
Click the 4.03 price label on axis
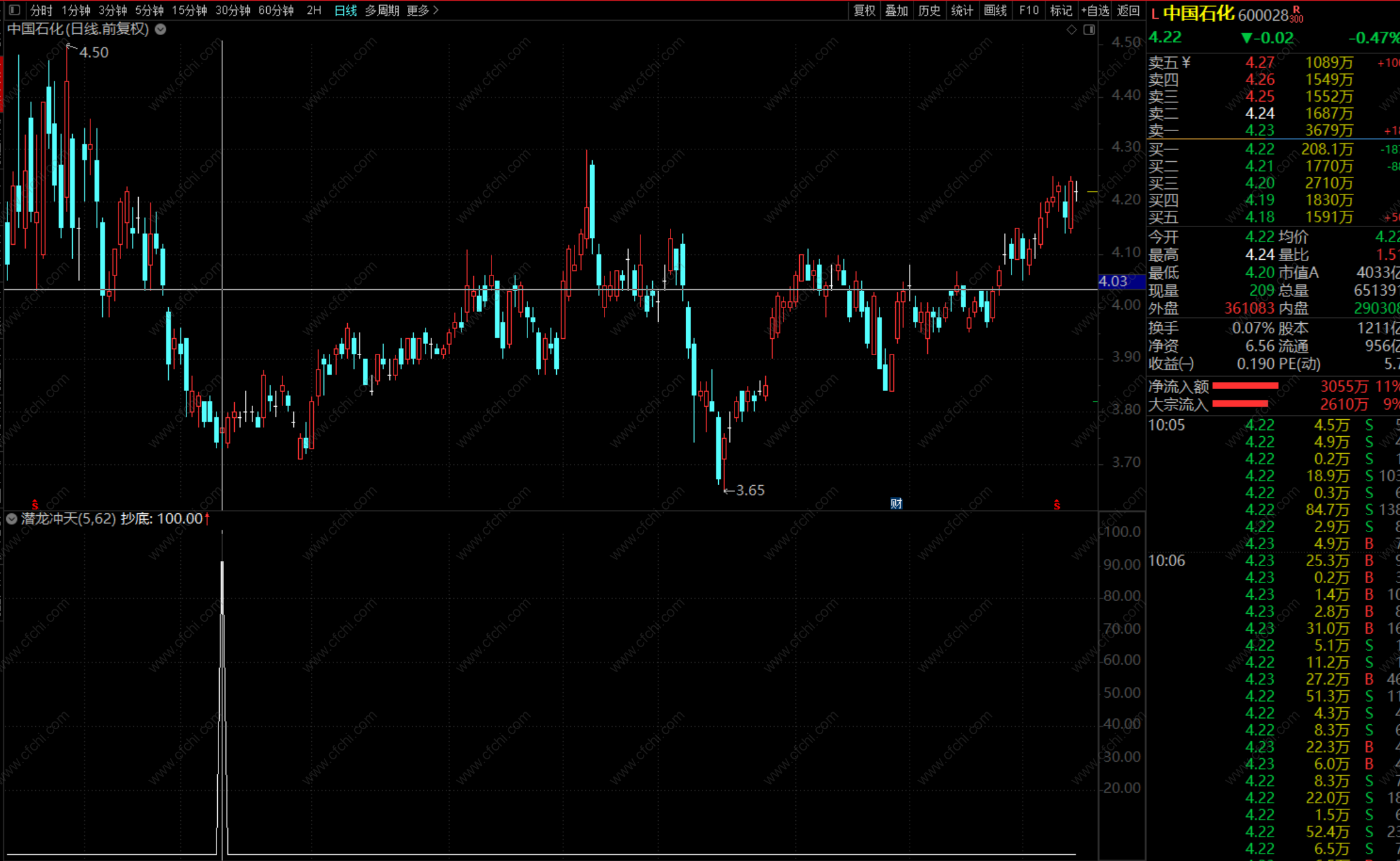(x=1113, y=282)
